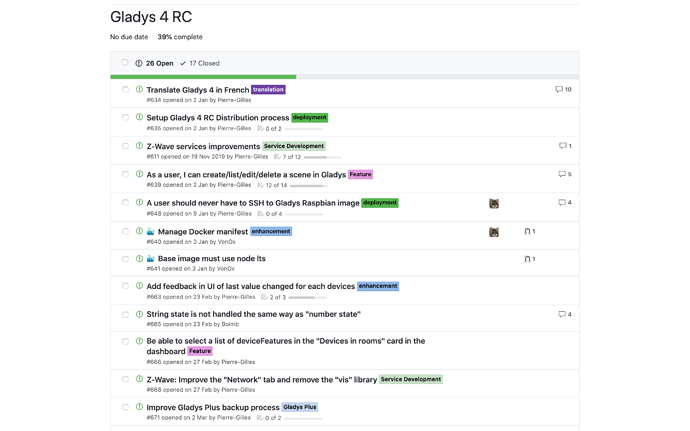Click assignee avatar on SSH to Gladys Raspbian issue
Viewport: 690px width, 431px height.
click(x=494, y=203)
